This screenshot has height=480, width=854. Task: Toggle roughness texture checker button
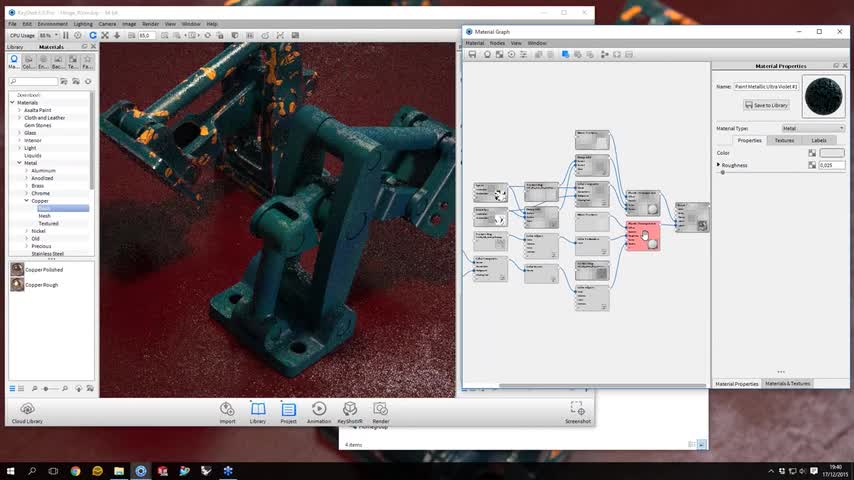(x=812, y=165)
